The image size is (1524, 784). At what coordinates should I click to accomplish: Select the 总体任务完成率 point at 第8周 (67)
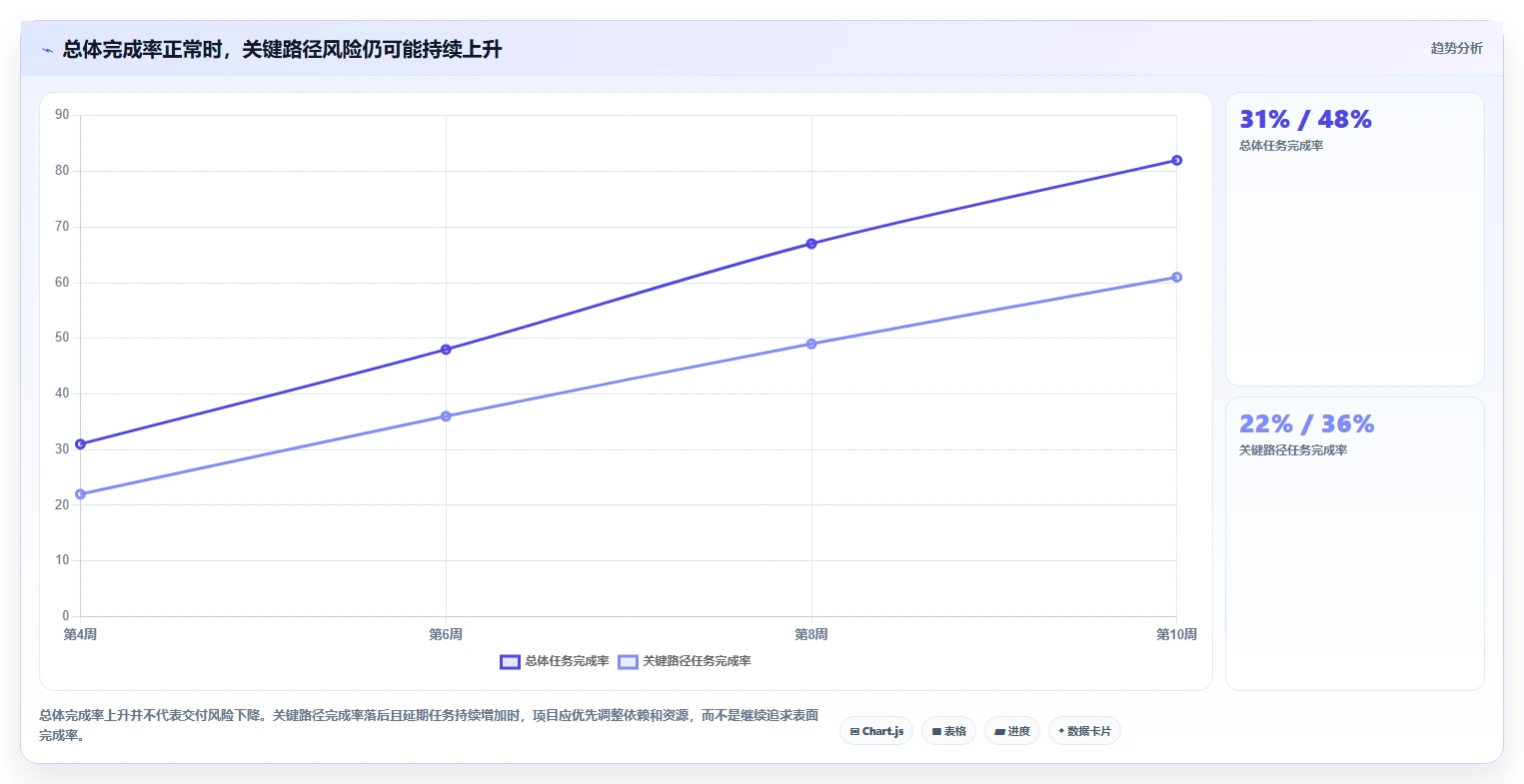[x=811, y=244]
